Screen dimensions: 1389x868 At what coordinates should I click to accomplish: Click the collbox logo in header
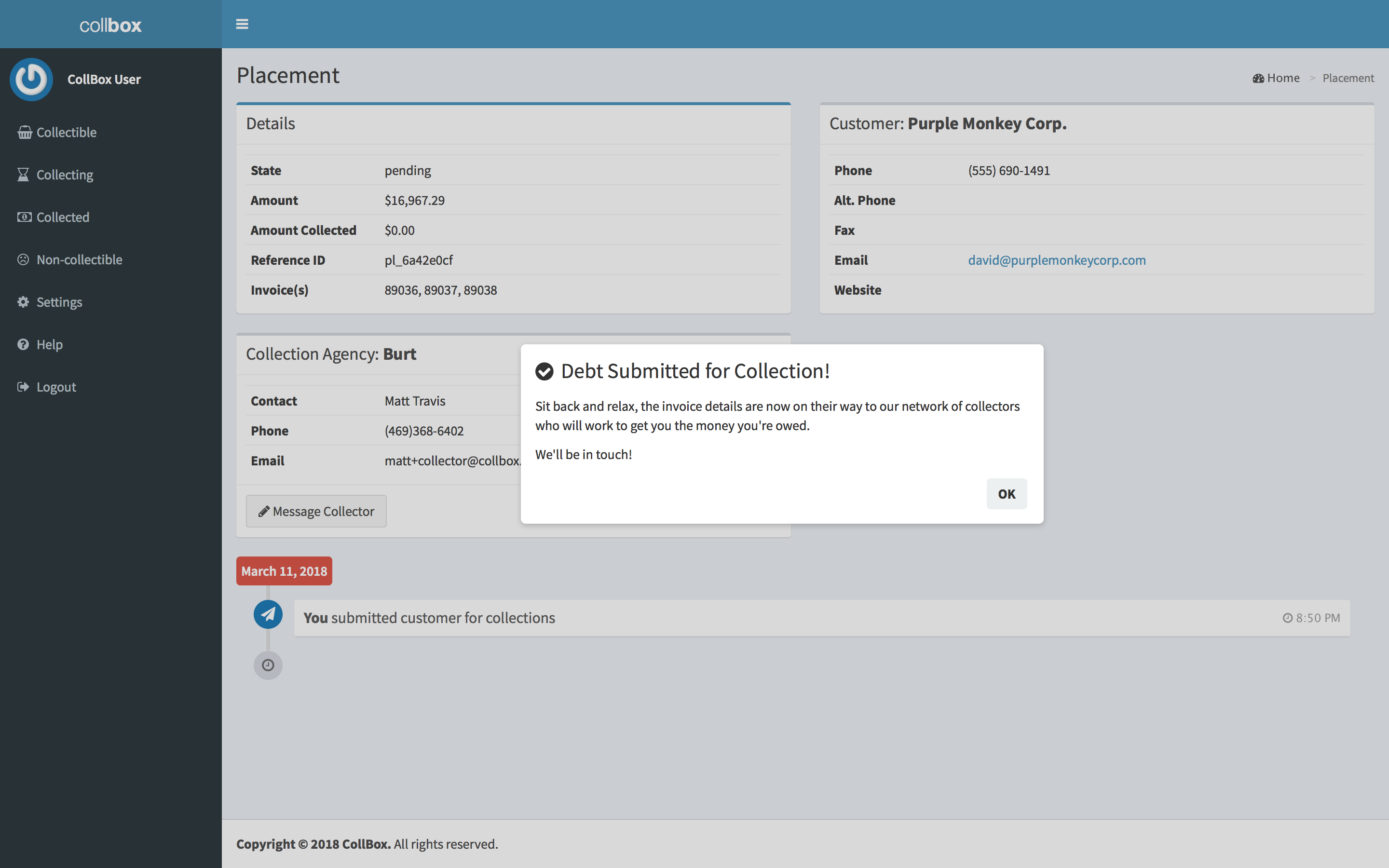pos(110,25)
